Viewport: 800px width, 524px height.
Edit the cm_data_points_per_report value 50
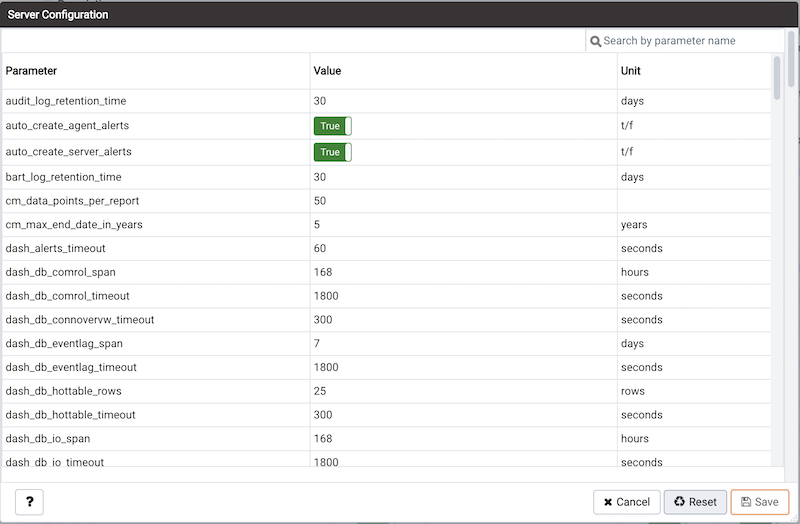(320, 201)
